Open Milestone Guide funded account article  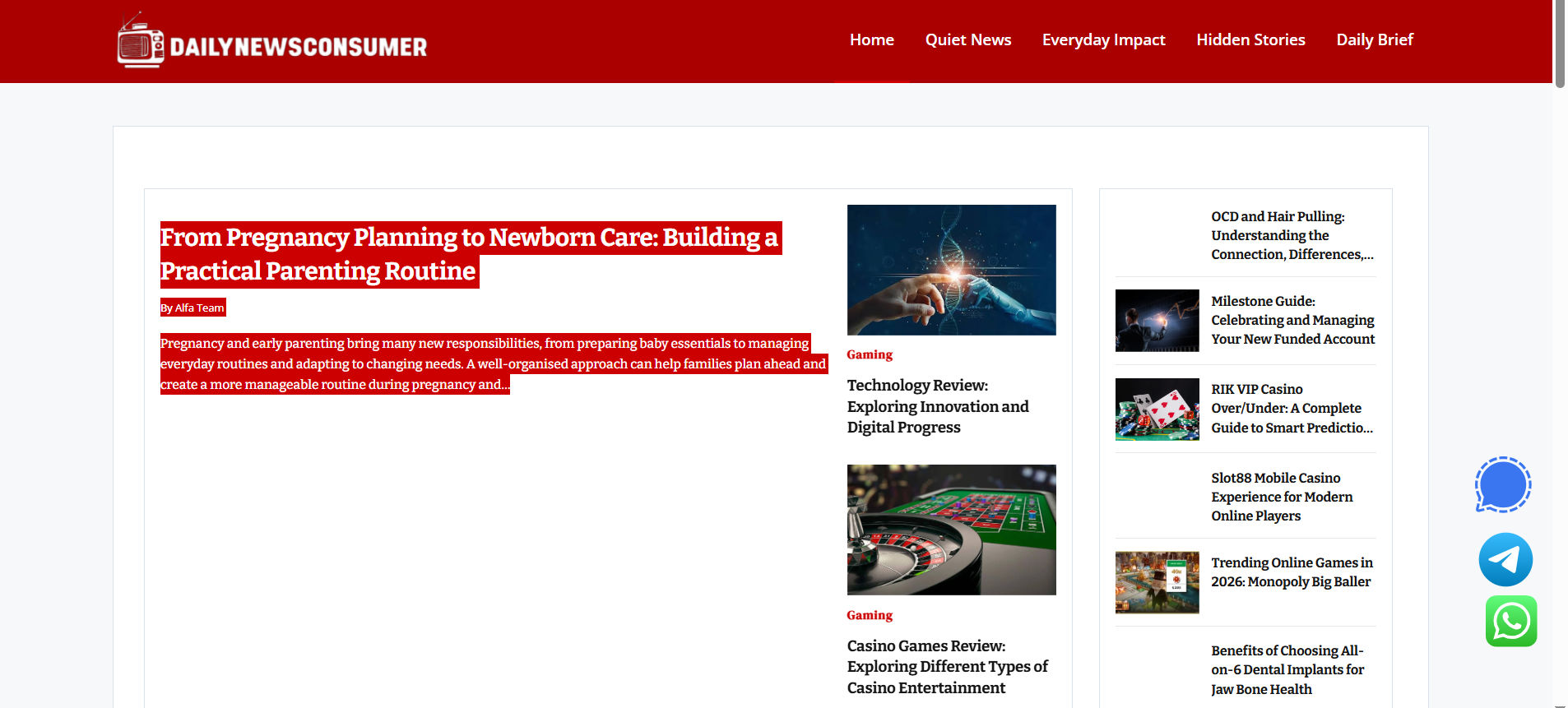1292,320
